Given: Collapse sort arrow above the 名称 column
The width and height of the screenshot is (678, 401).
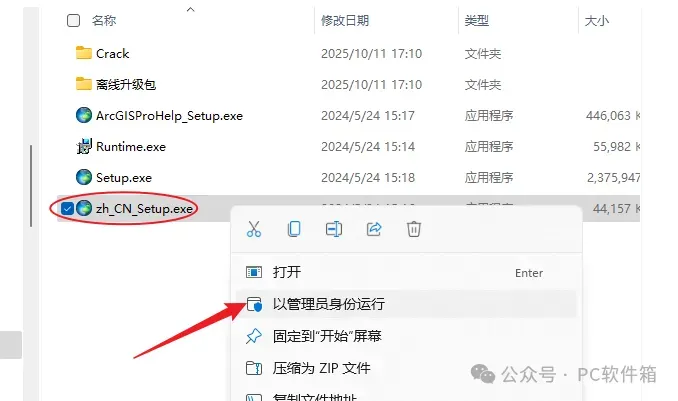Looking at the screenshot, I should tap(191, 10).
